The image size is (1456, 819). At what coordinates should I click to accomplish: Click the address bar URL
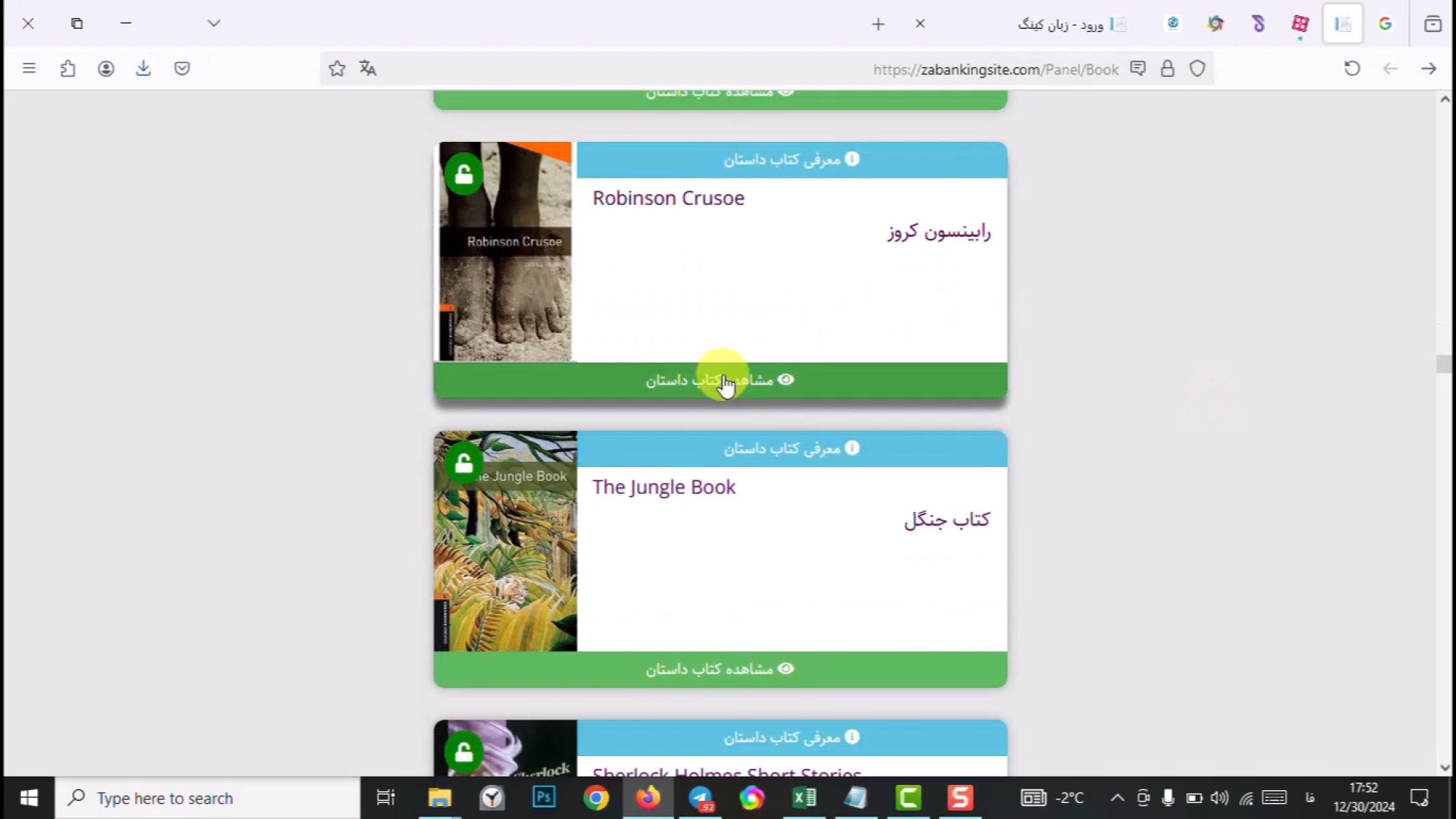(x=996, y=70)
